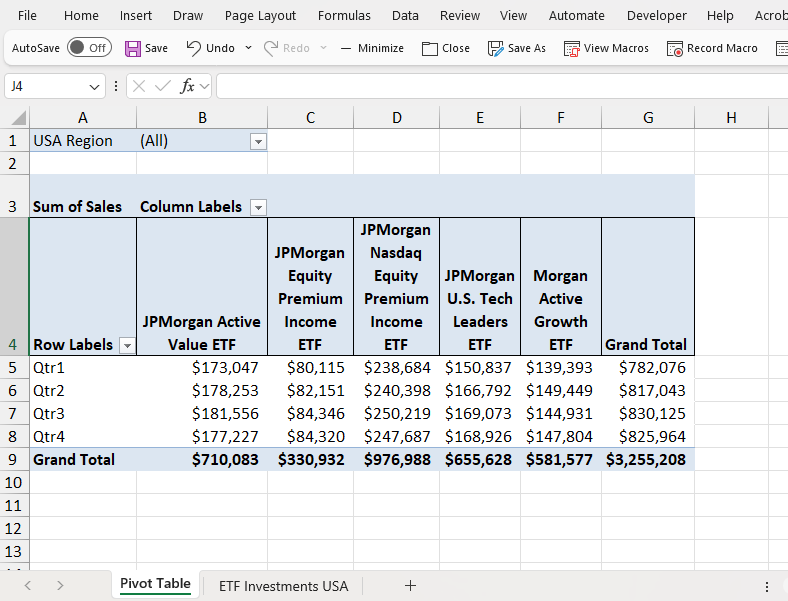The width and height of the screenshot is (788, 601).
Task: Add a new sheet with plus button
Action: pos(410,586)
